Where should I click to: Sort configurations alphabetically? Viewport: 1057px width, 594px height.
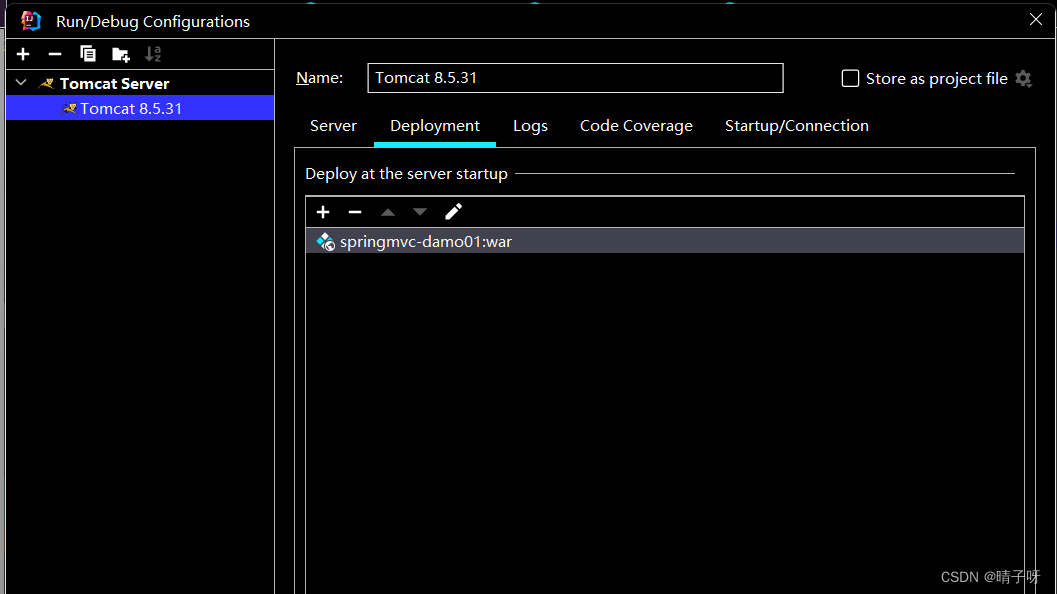[153, 54]
